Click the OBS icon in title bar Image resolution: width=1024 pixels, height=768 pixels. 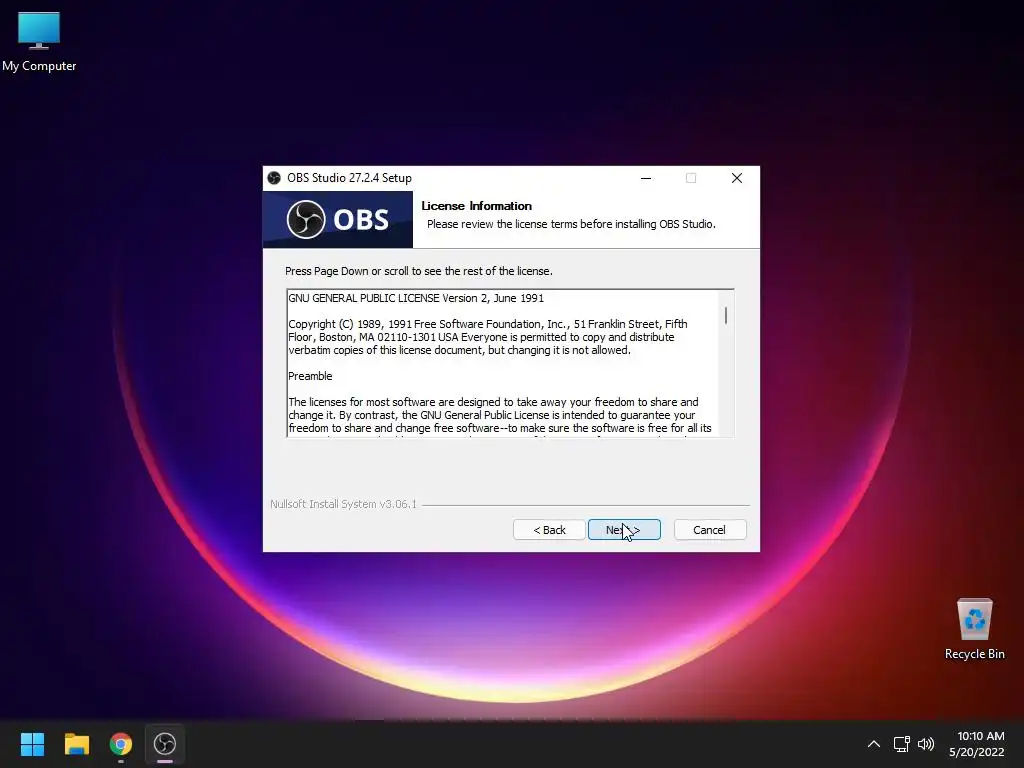(274, 178)
